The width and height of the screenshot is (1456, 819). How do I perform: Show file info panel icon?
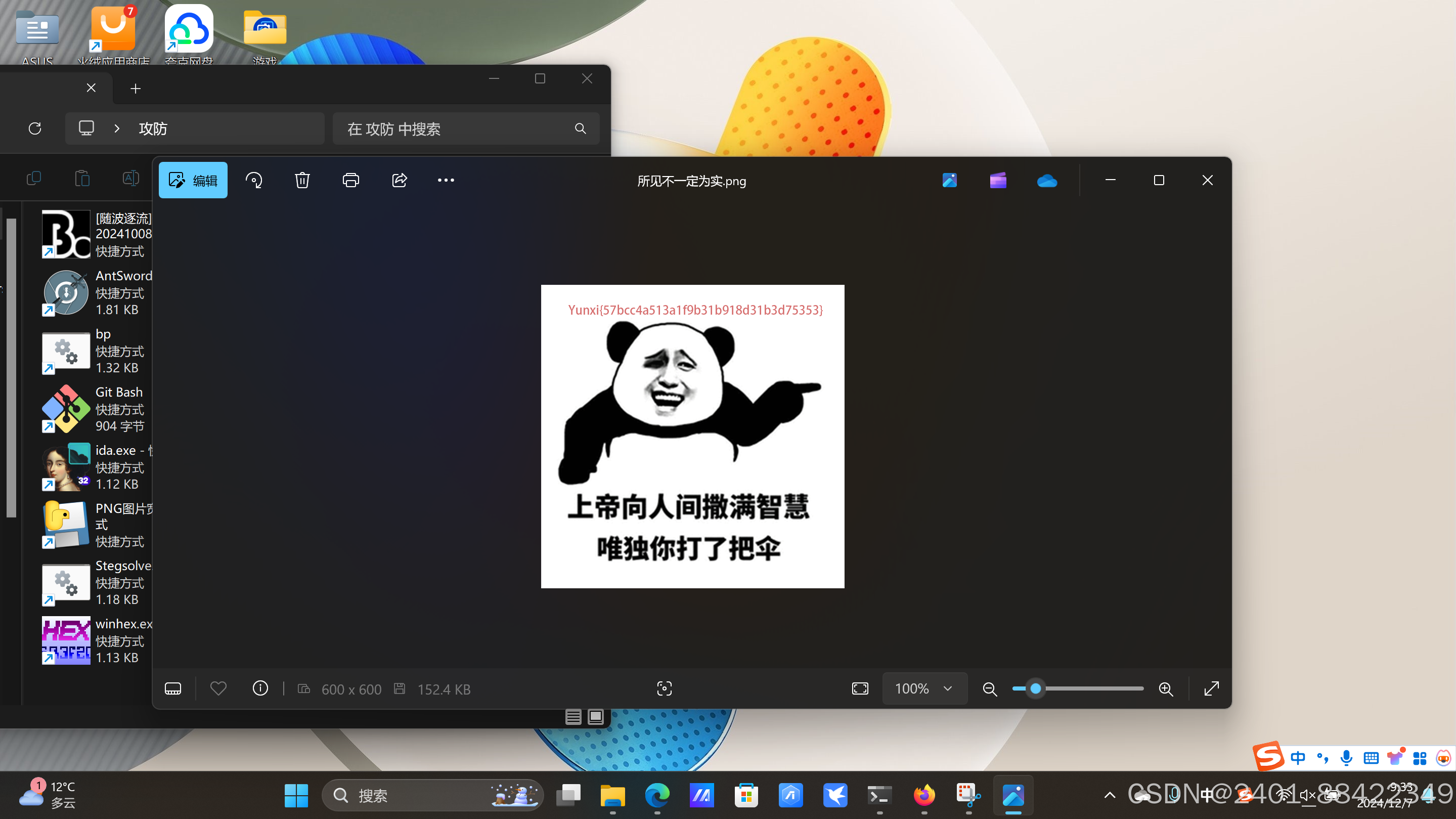tap(260, 688)
